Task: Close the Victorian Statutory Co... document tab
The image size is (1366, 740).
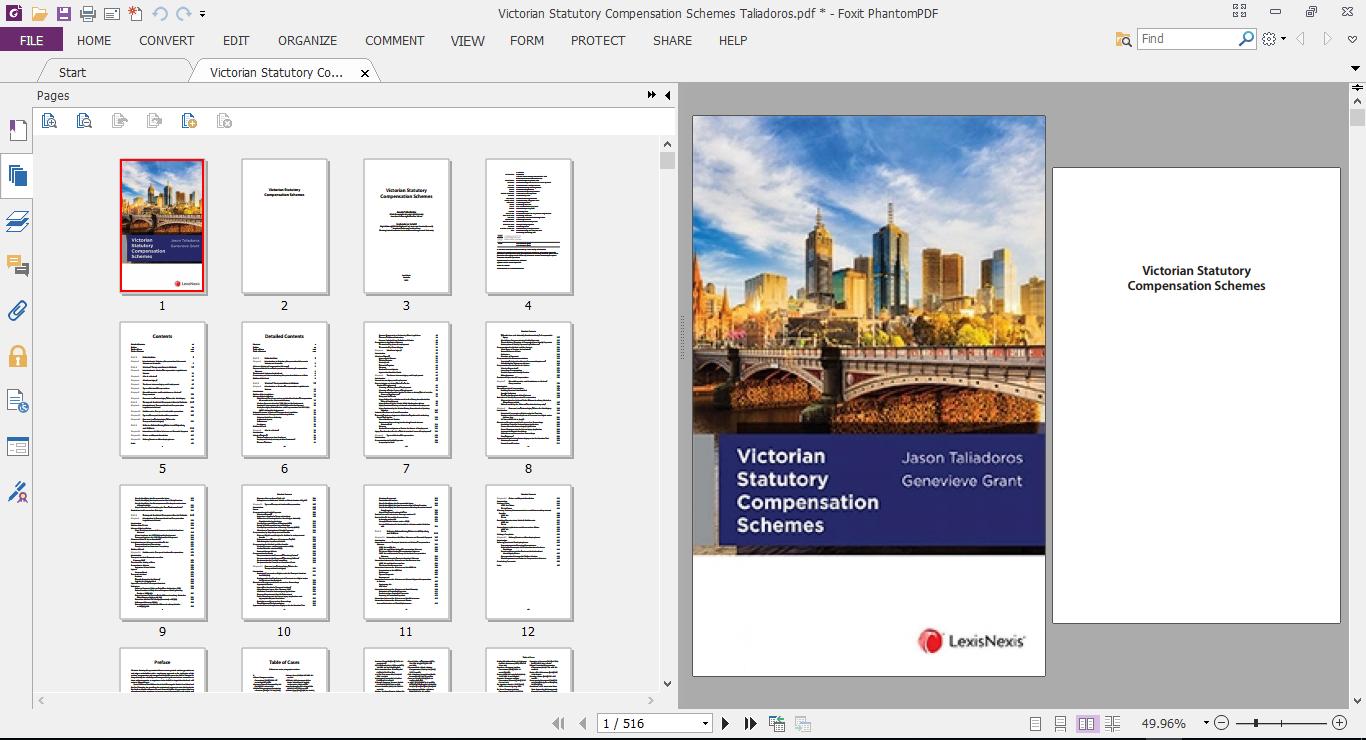Action: click(x=365, y=73)
